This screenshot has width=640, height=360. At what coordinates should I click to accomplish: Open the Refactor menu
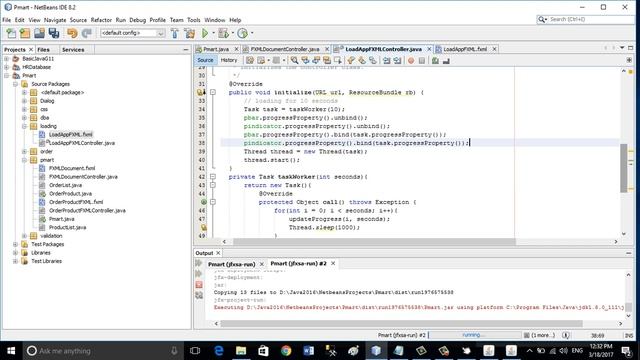(x=101, y=20)
